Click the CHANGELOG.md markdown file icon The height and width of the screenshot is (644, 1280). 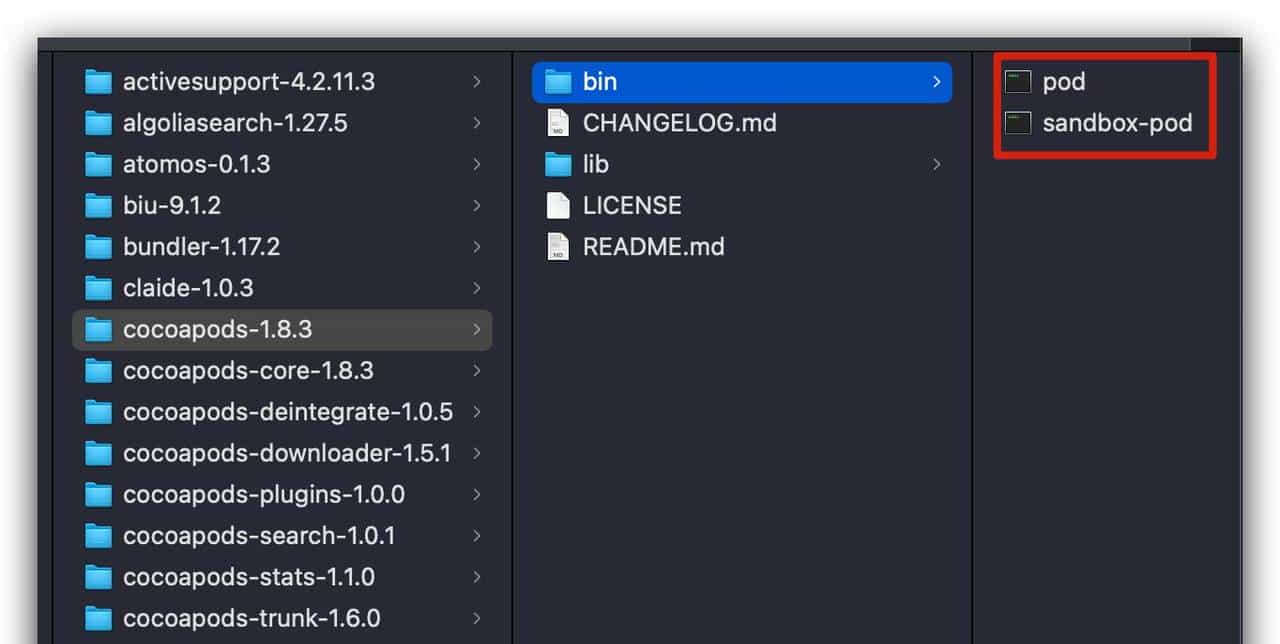(x=557, y=122)
